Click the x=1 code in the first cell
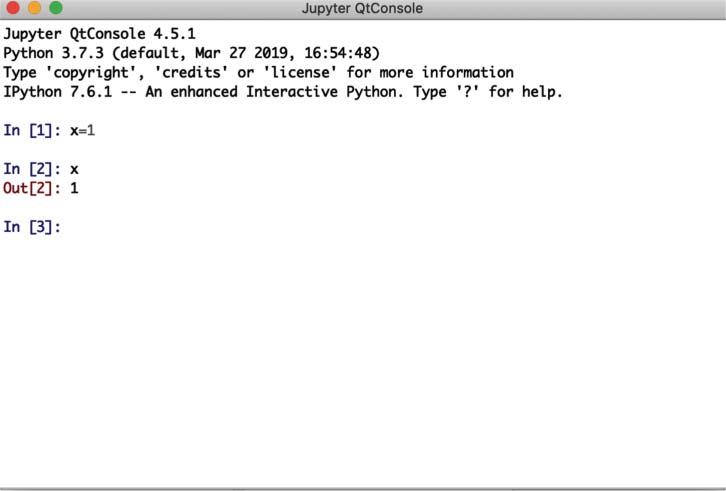Image resolution: width=726 pixels, height=491 pixels. [82, 131]
